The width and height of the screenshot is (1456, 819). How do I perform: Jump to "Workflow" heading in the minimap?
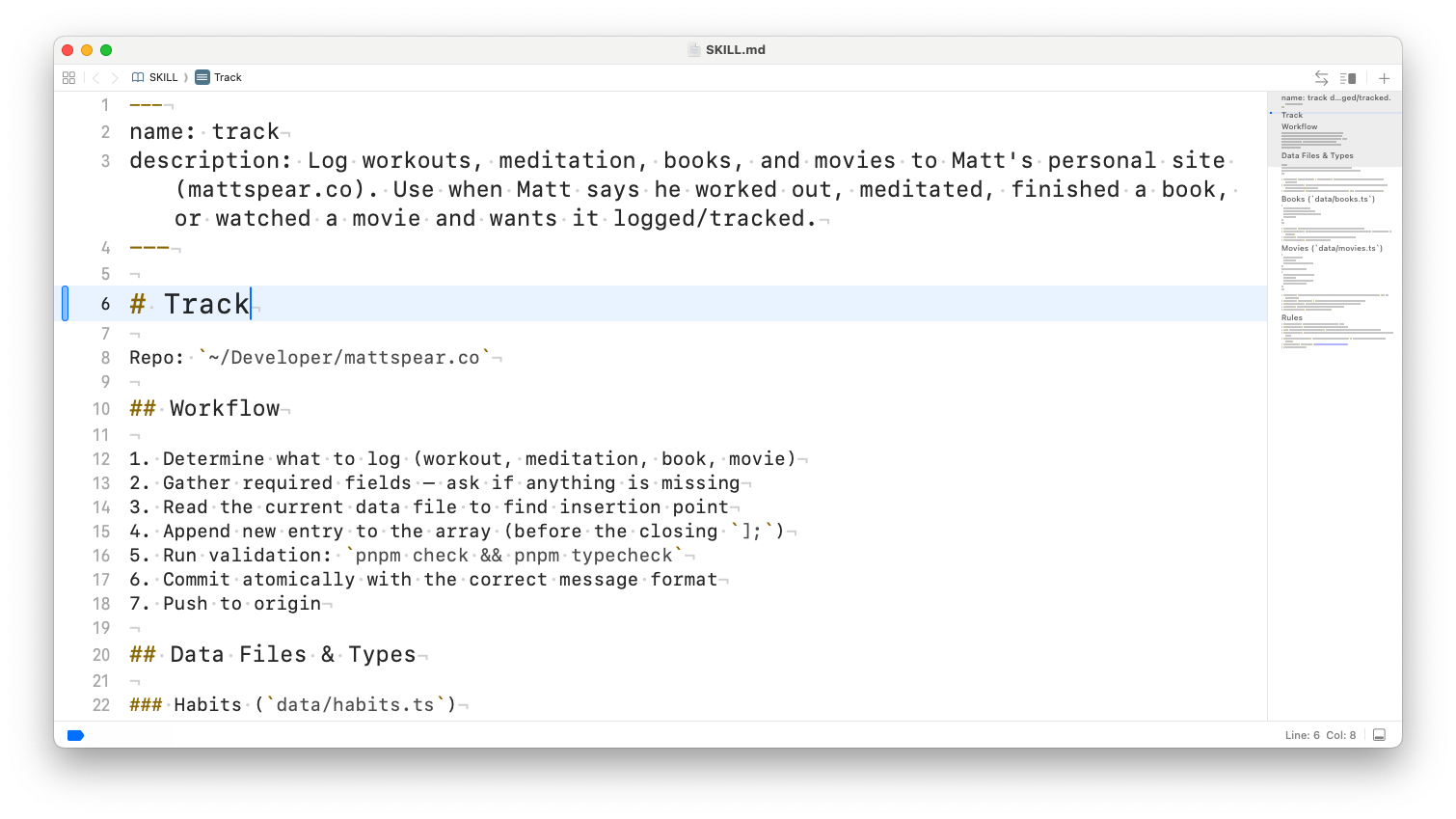point(1300,126)
